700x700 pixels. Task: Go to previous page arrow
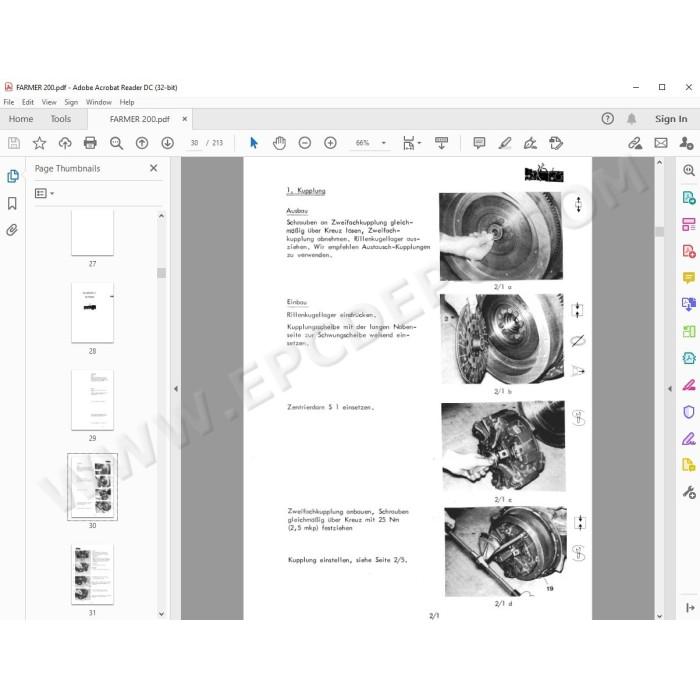[x=142, y=143]
